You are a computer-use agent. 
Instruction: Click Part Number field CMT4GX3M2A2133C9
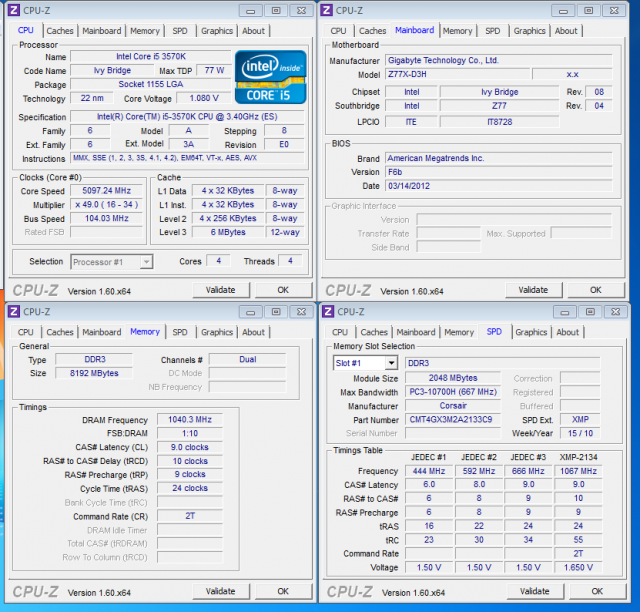click(x=452, y=419)
